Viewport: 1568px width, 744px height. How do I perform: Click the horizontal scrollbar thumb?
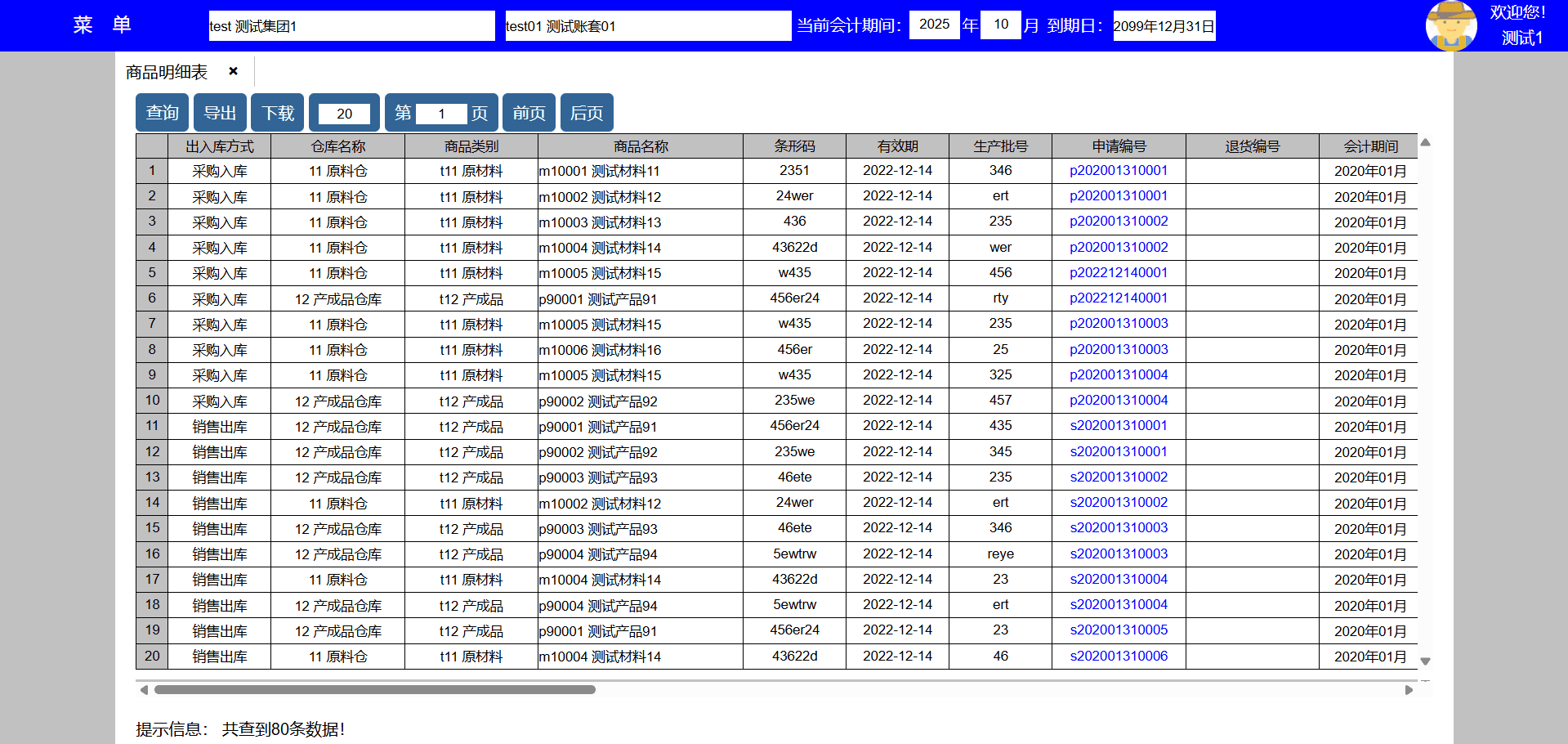tap(374, 690)
